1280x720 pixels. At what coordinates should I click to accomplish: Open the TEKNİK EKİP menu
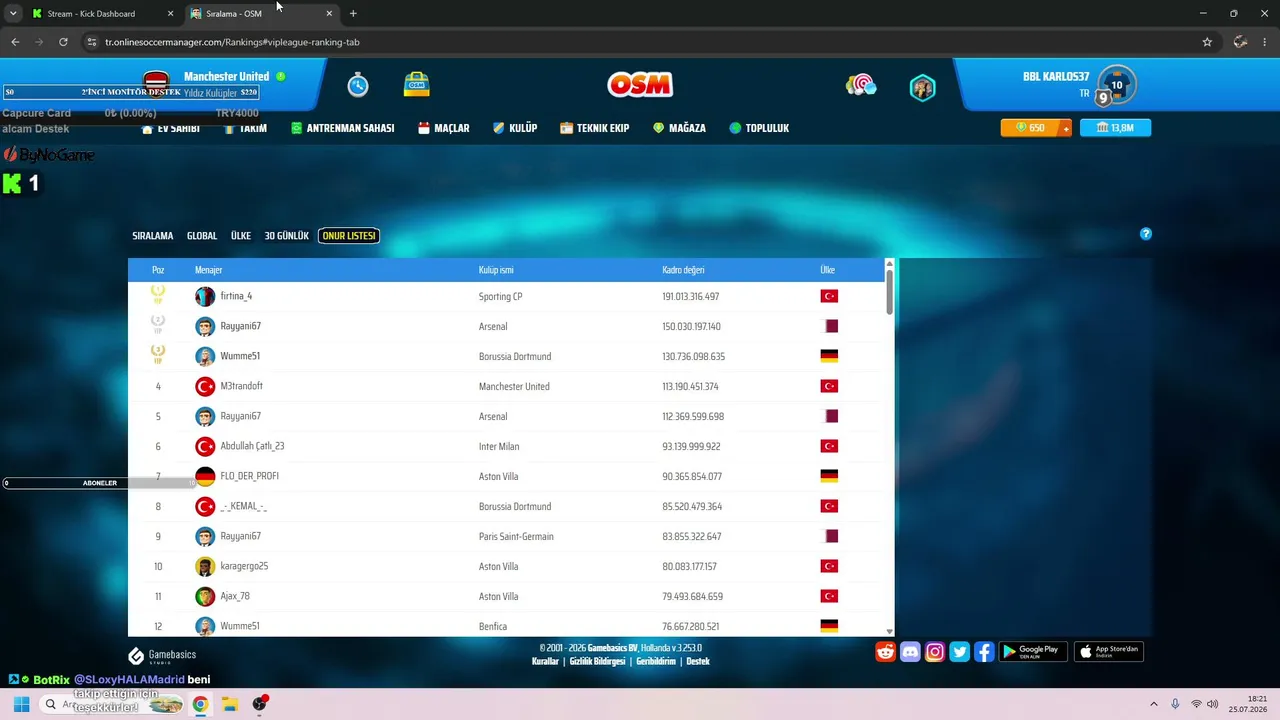point(595,128)
